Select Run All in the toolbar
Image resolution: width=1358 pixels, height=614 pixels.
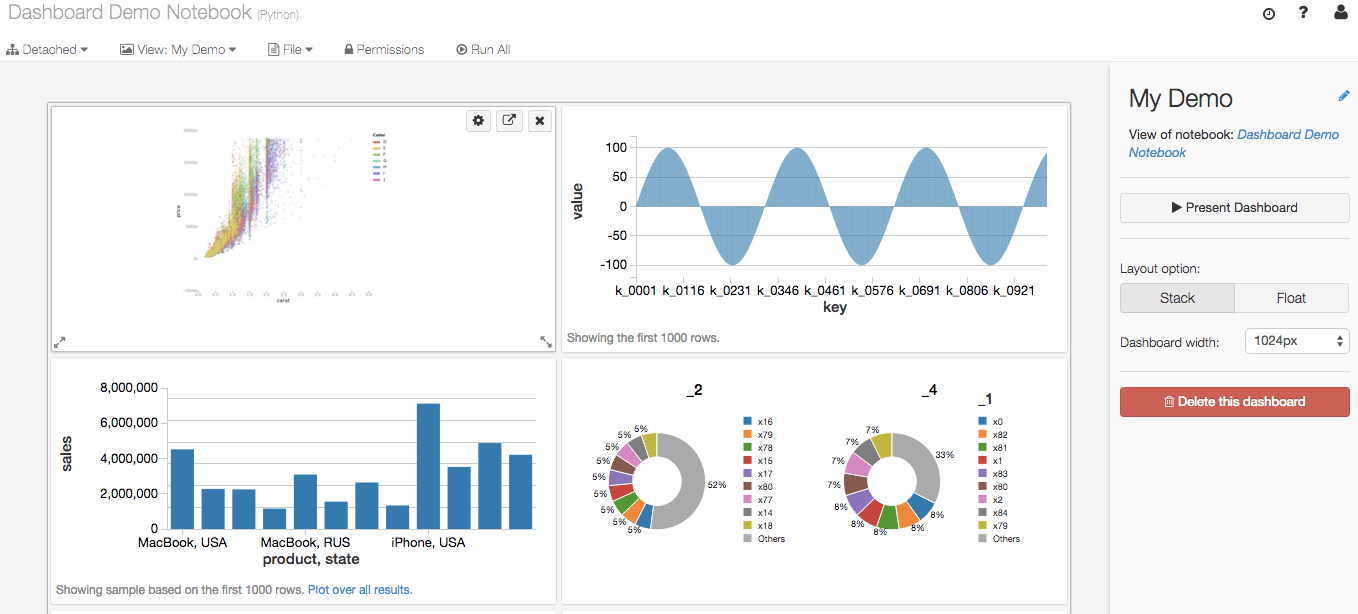point(483,48)
